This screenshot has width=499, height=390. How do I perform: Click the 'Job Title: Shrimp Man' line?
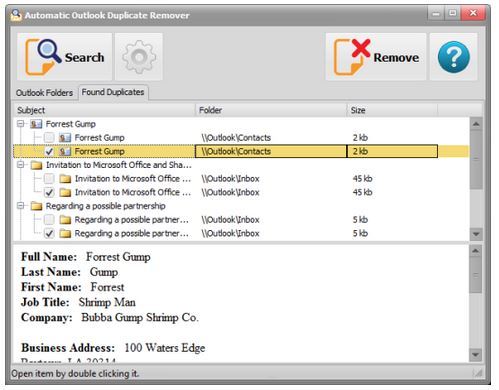pos(78,302)
